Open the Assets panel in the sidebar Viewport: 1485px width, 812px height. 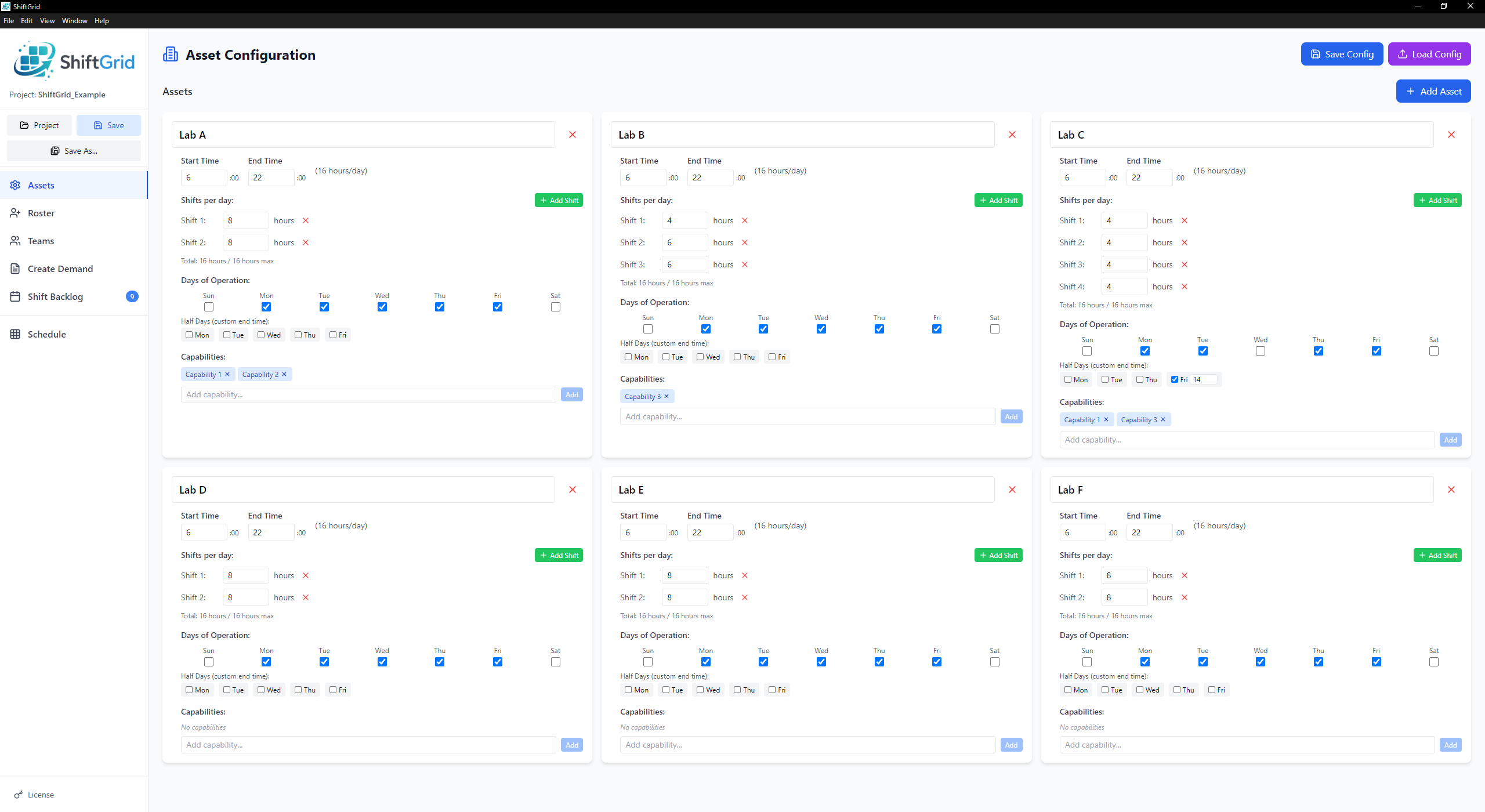click(x=41, y=185)
